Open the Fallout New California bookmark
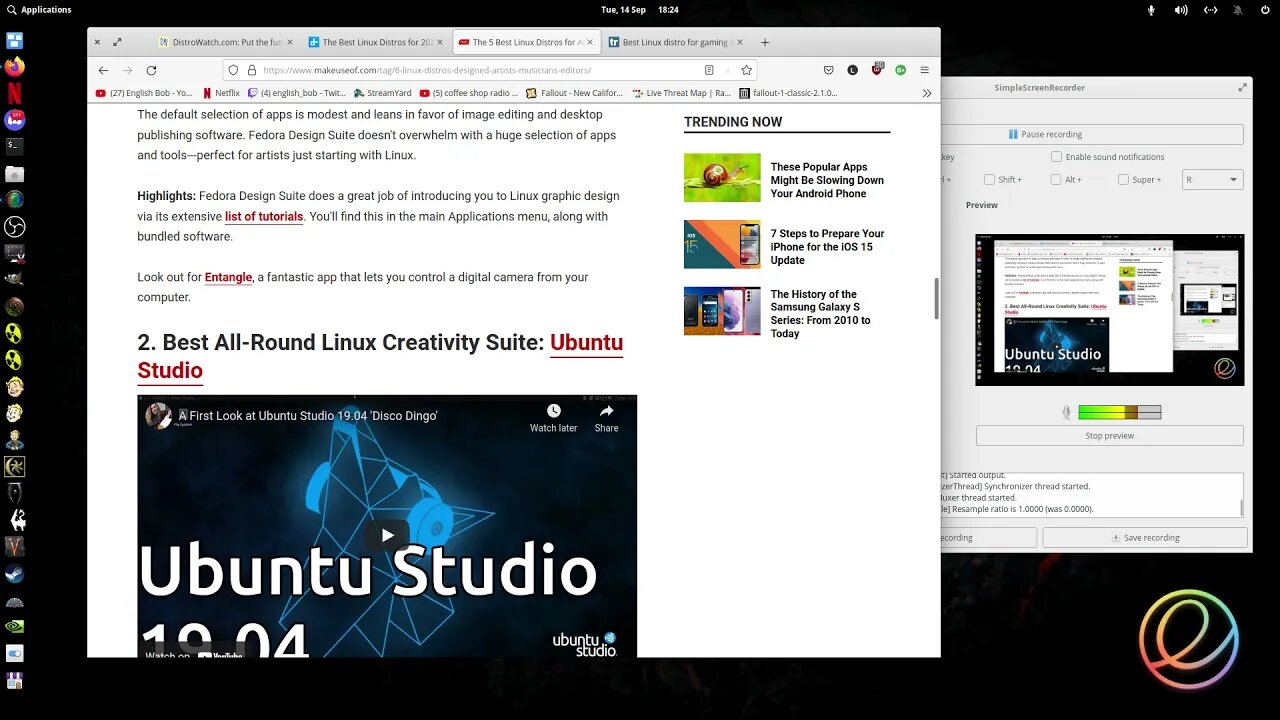The height and width of the screenshot is (720, 1280). pyautogui.click(x=575, y=93)
